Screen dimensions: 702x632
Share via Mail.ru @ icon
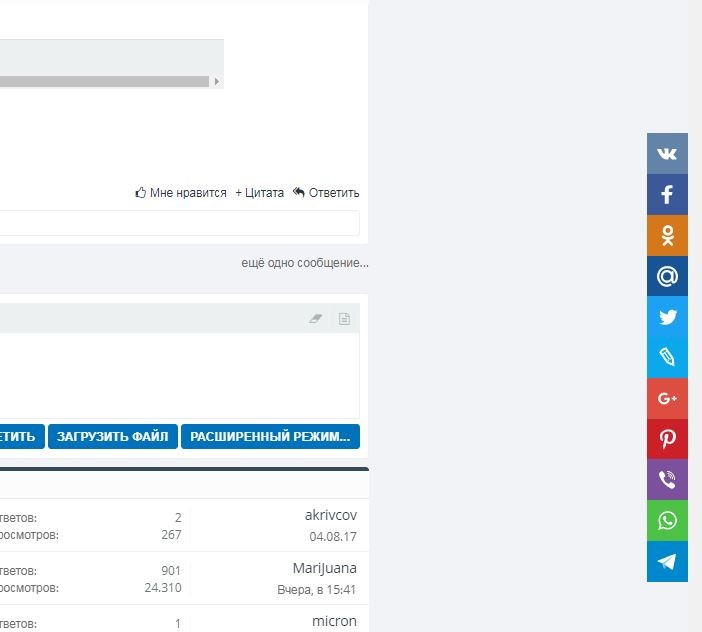[x=667, y=276]
